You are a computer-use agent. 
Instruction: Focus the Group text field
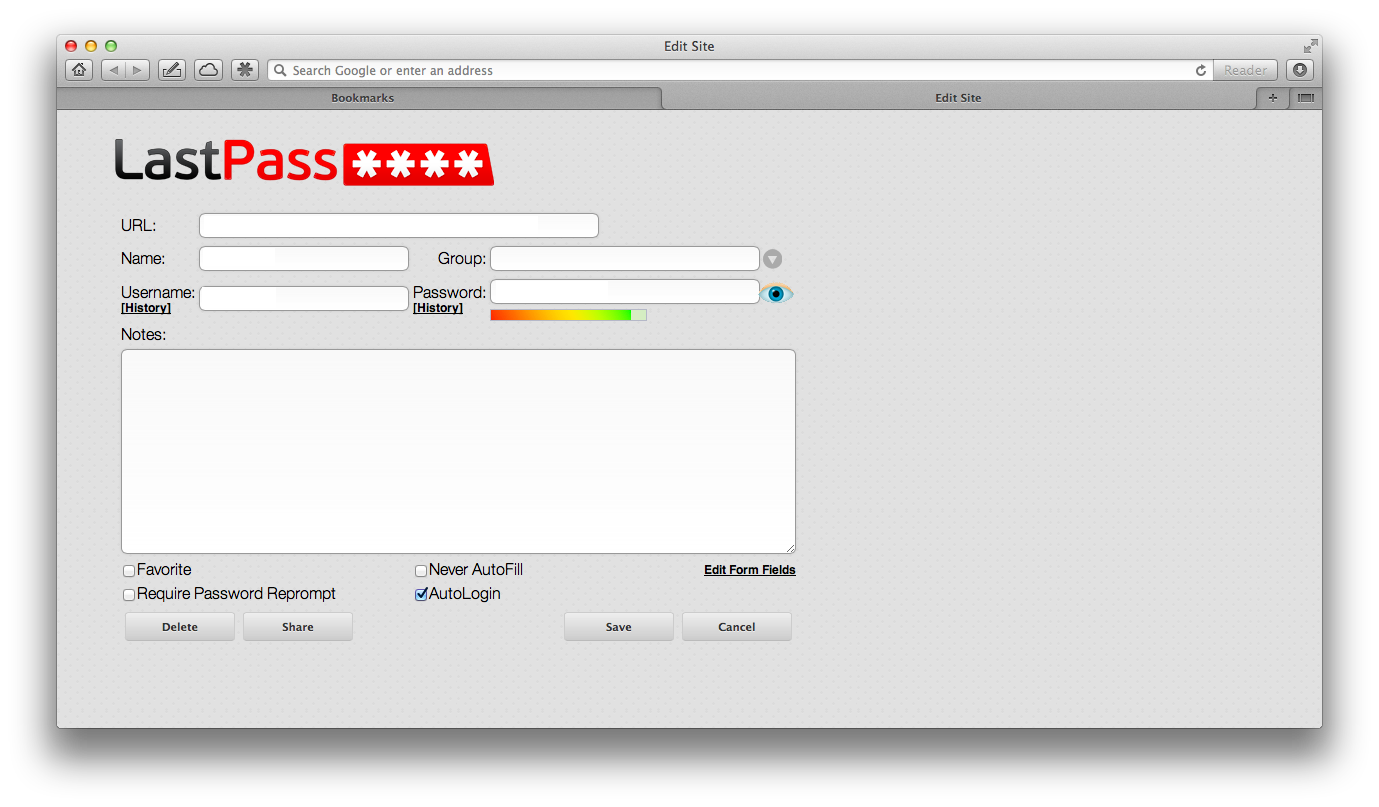[x=625, y=259]
